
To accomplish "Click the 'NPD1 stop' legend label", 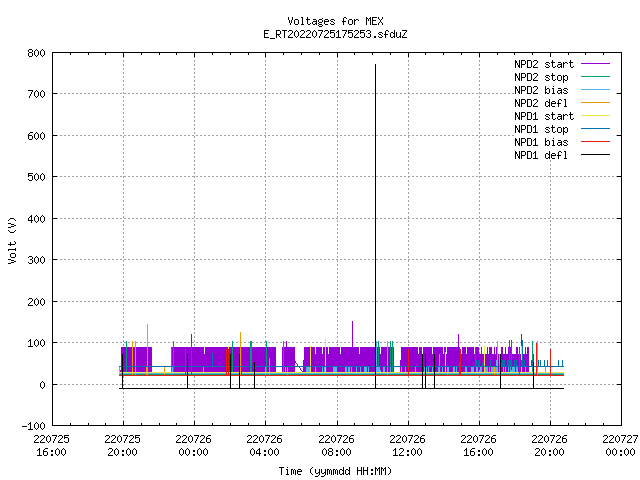I will tap(541, 129).
